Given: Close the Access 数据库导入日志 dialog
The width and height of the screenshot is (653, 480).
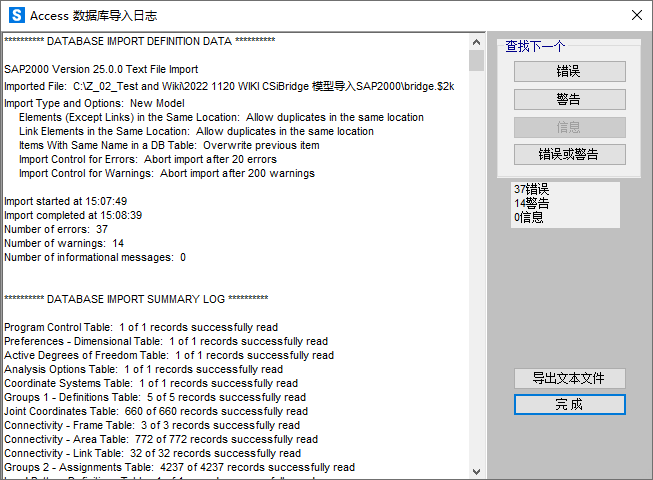Looking at the screenshot, I should click(636, 15).
